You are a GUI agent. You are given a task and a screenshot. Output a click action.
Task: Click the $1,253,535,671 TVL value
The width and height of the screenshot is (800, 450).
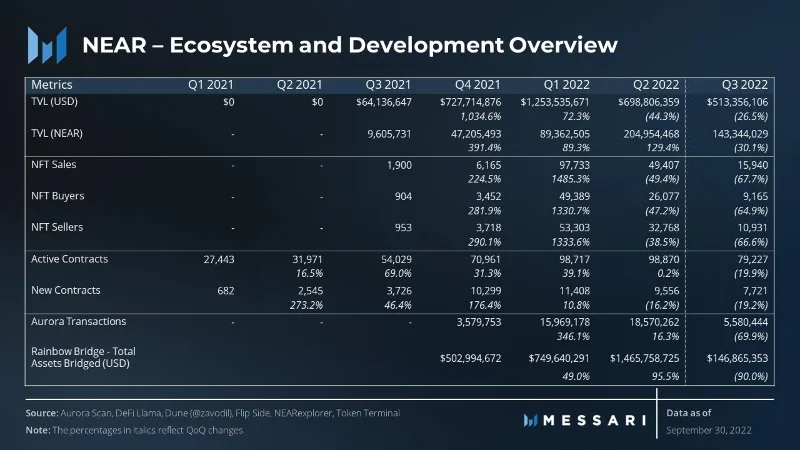[555, 102]
